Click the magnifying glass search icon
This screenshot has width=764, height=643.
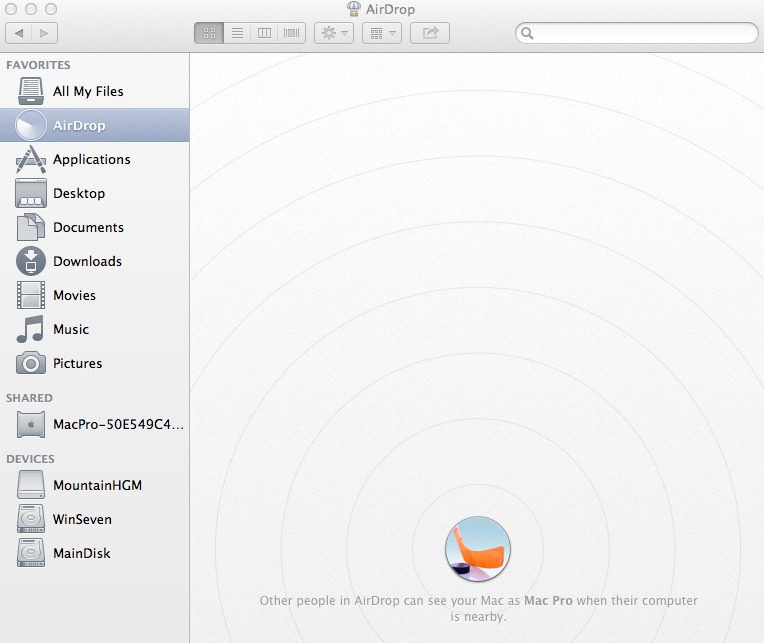[x=527, y=33]
